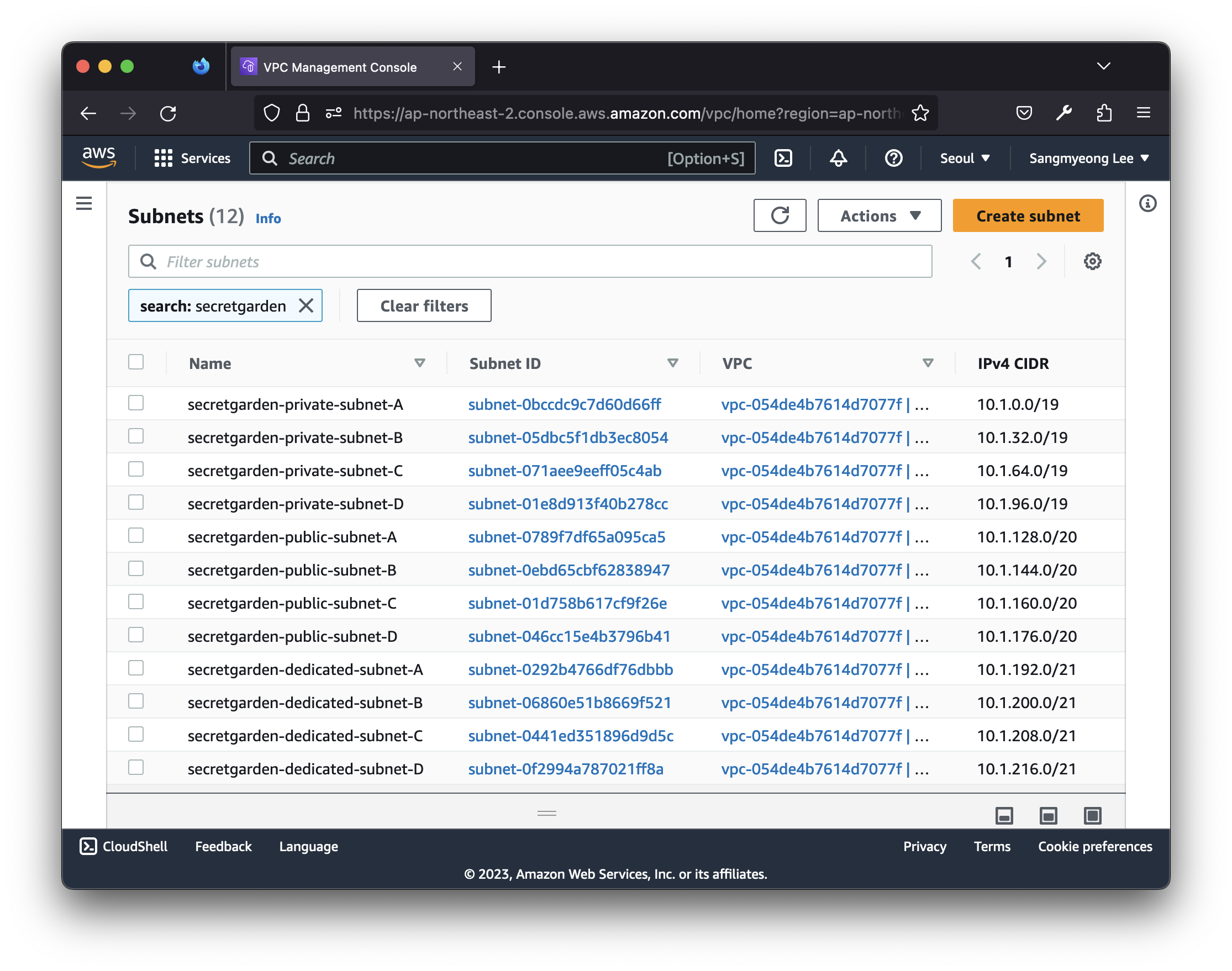Viewport: 1232px width, 971px height.
Task: Open Feedback in the footer
Action: [223, 847]
